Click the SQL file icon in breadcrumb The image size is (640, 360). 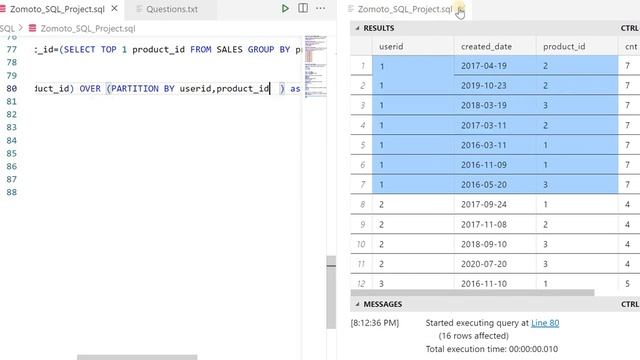(32, 28)
